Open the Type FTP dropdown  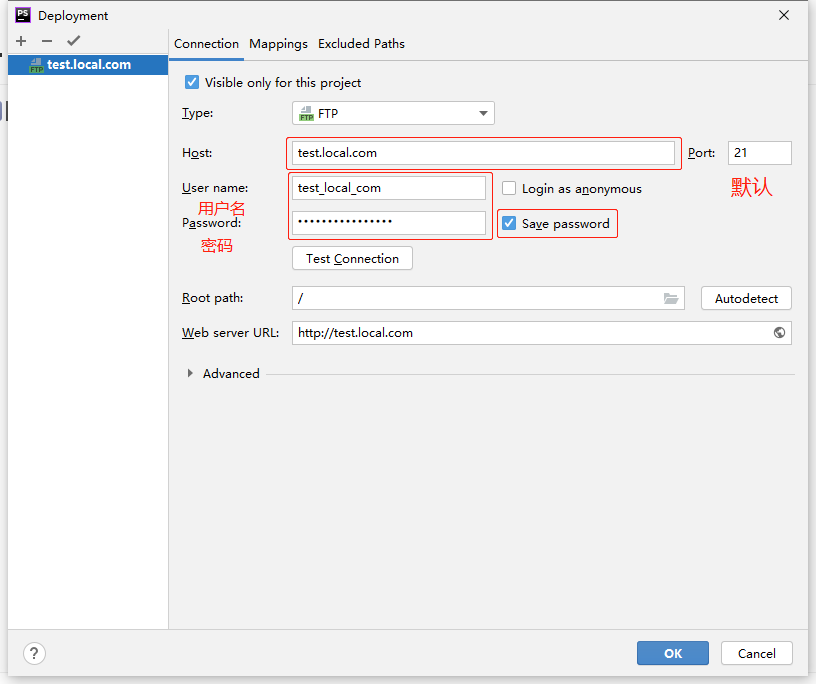pos(393,113)
